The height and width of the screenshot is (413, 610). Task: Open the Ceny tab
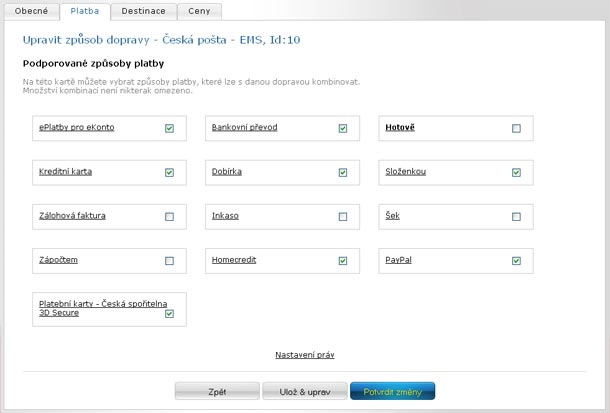[x=200, y=11]
